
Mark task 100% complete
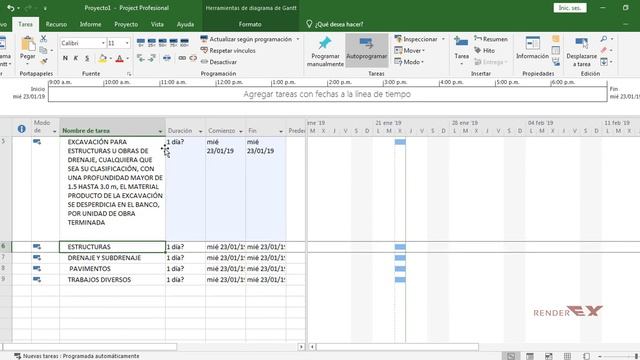pos(184,42)
